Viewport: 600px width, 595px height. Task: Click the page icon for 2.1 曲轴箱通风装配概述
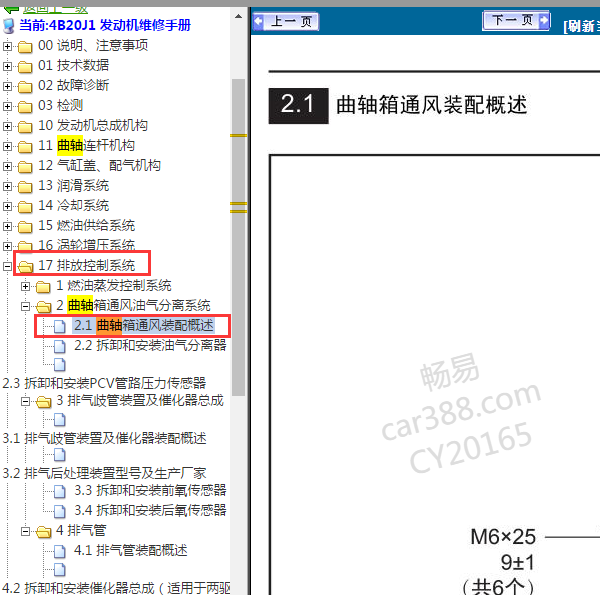pos(60,326)
